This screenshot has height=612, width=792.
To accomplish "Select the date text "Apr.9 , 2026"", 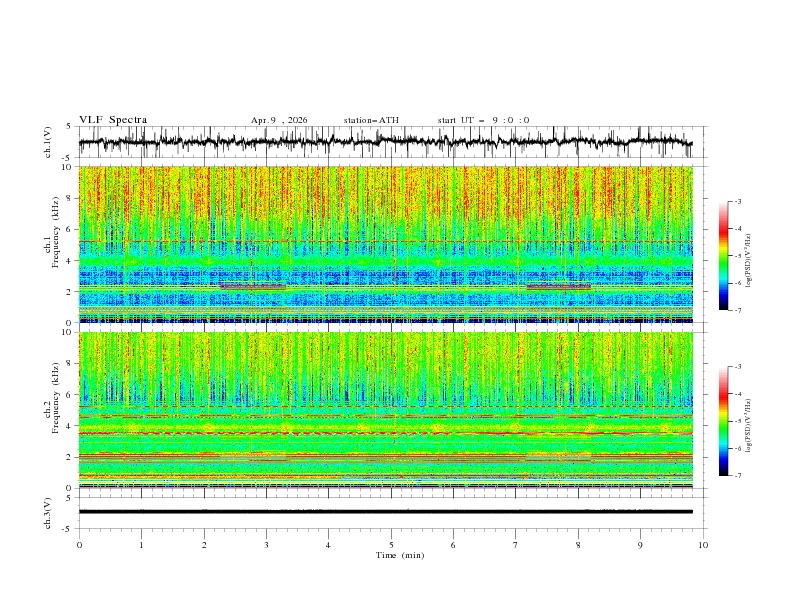I will click(279, 120).
